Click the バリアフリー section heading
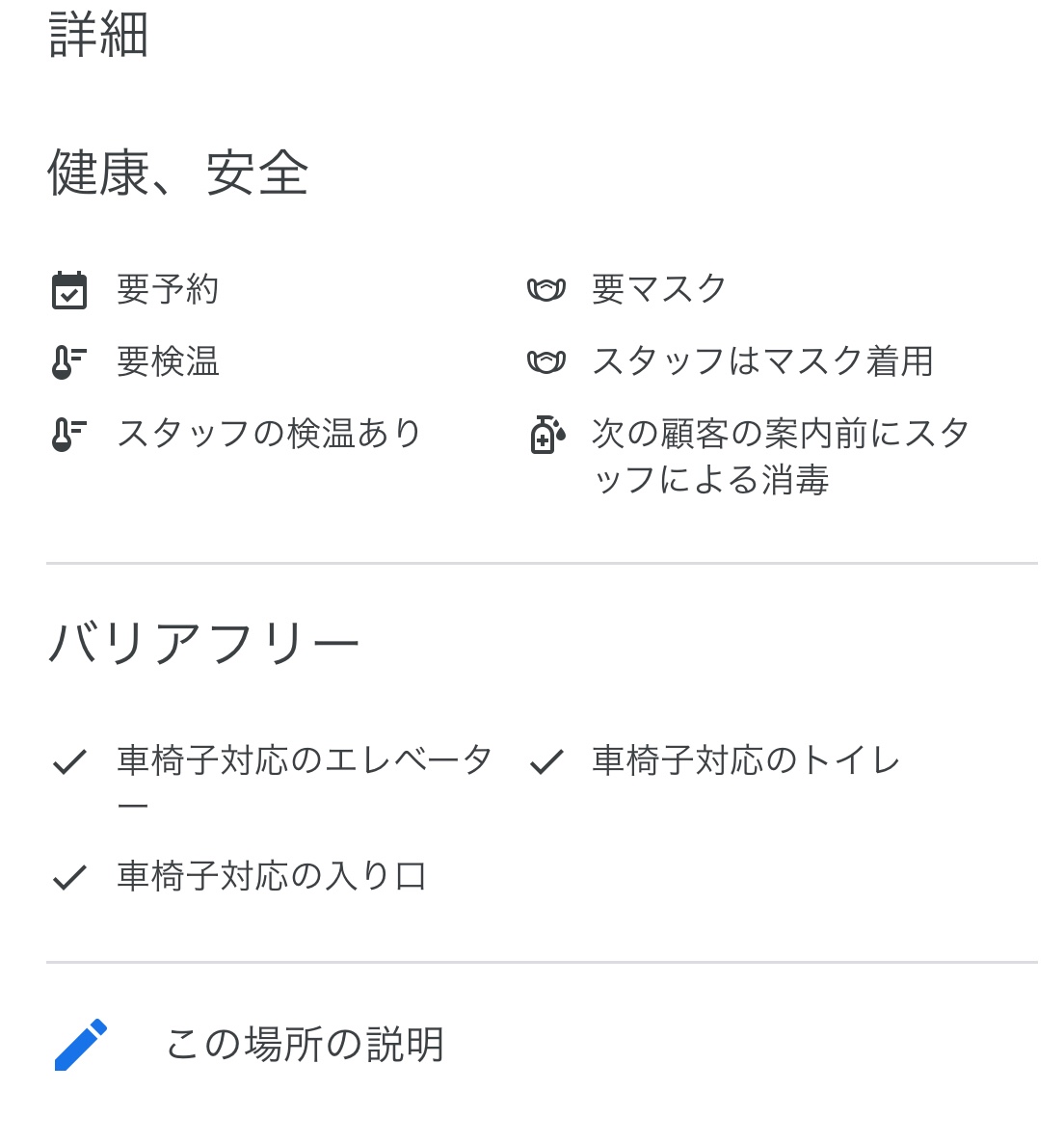The width and height of the screenshot is (1064, 1144). tap(203, 643)
